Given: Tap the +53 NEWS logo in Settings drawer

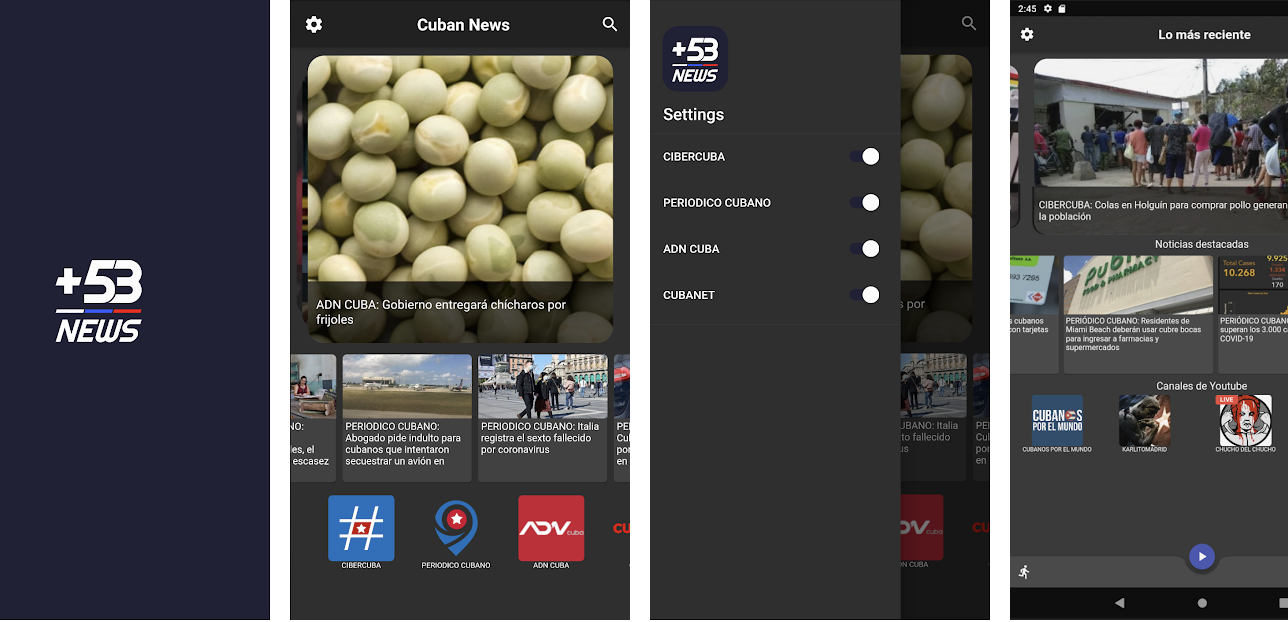Looking at the screenshot, I should [x=695, y=59].
